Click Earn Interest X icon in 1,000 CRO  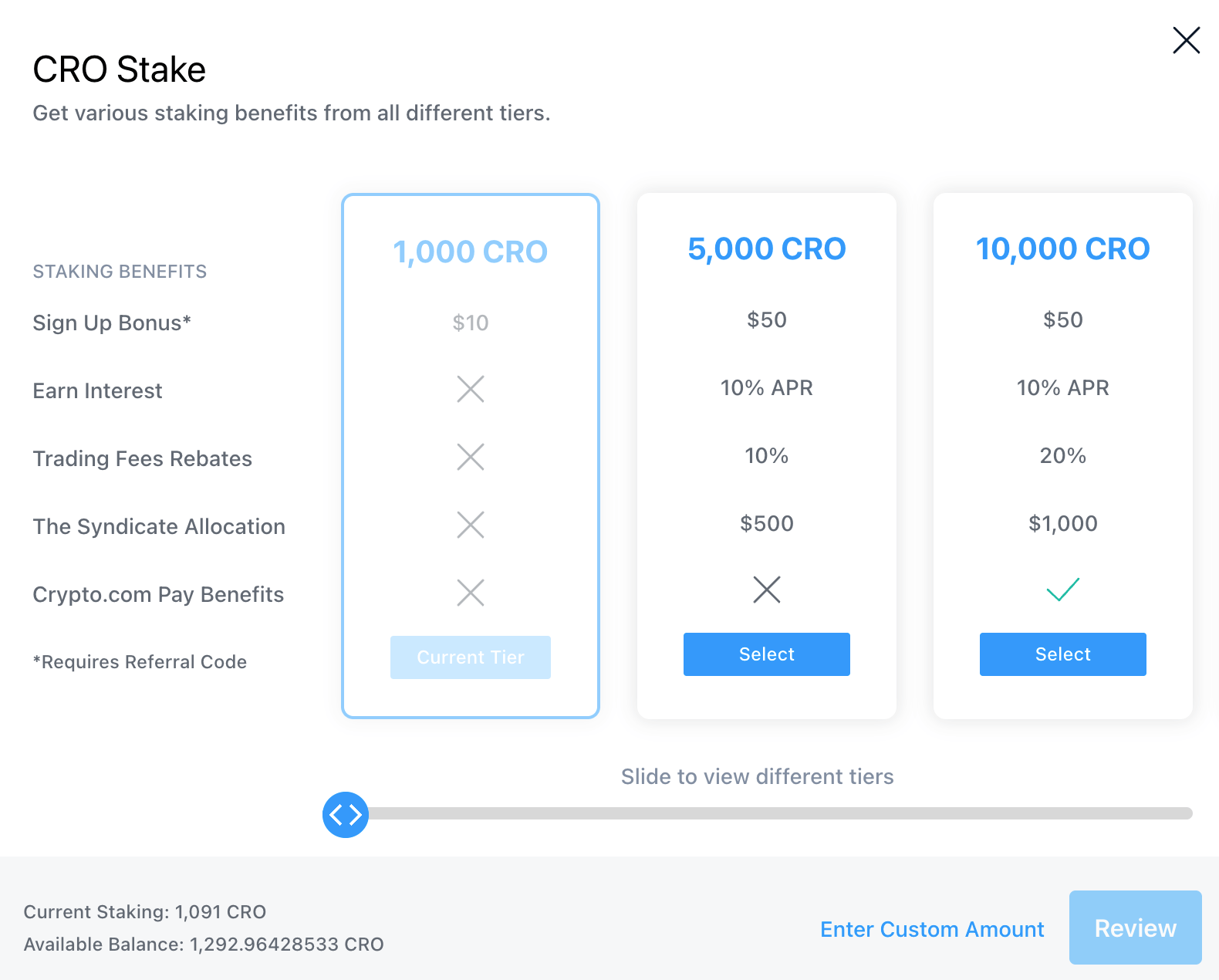[x=471, y=389]
